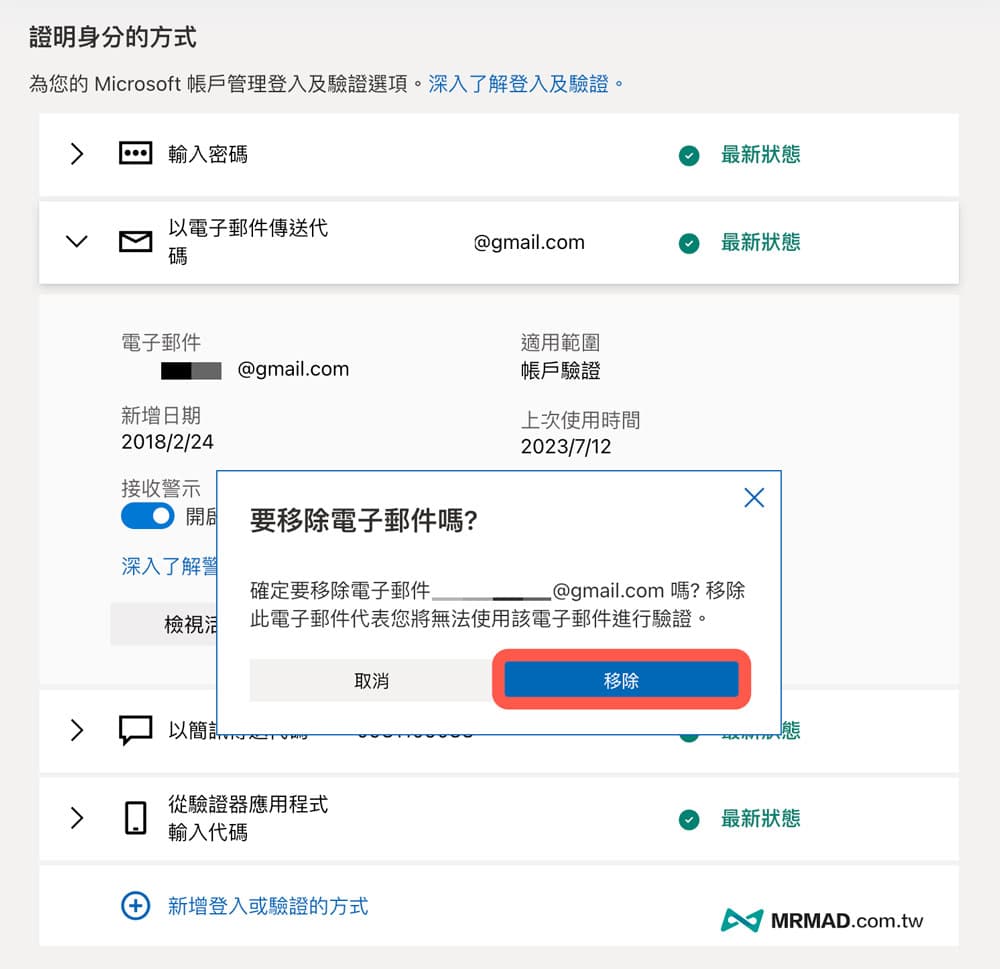The image size is (1000, 969).
Task: Expand the 從驗證器應用程式輸入代碼 row chevron
Action: click(77, 818)
